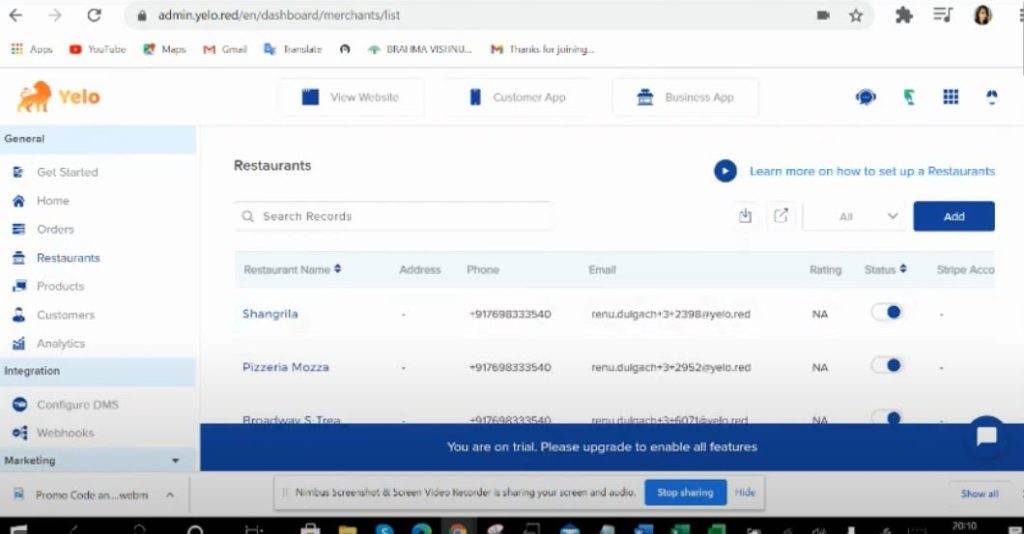The height and width of the screenshot is (534, 1024).
Task: Open the chat bubble icon in top header
Action: coord(866,97)
